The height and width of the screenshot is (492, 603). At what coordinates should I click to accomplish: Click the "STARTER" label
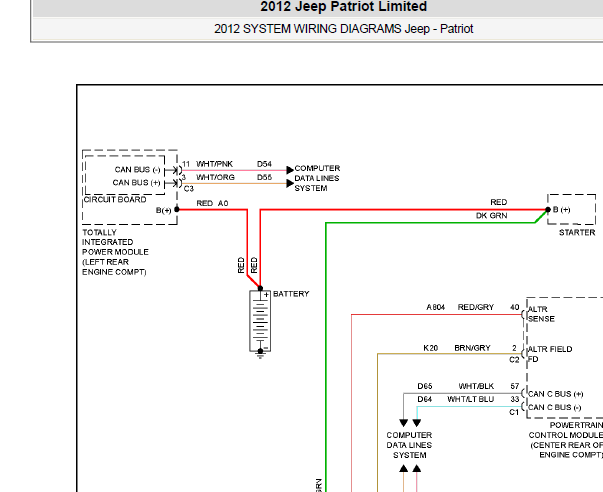tap(577, 232)
